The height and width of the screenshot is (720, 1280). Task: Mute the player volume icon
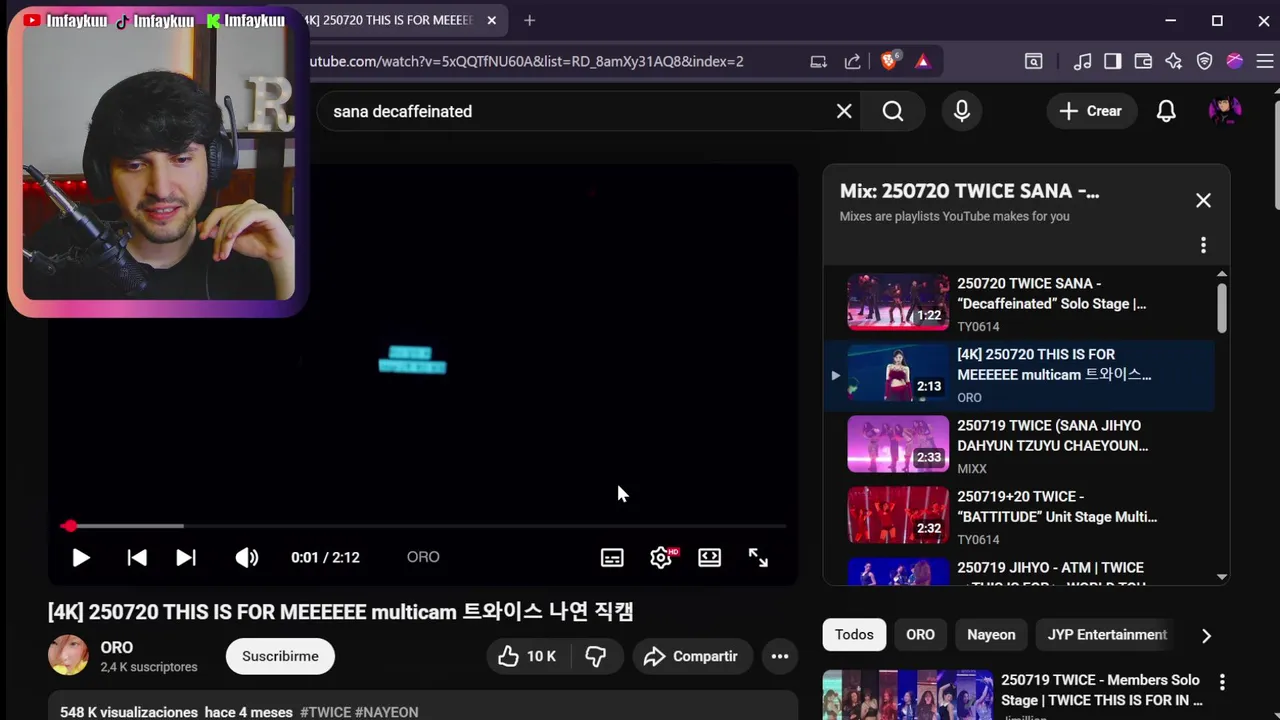pyautogui.click(x=246, y=557)
